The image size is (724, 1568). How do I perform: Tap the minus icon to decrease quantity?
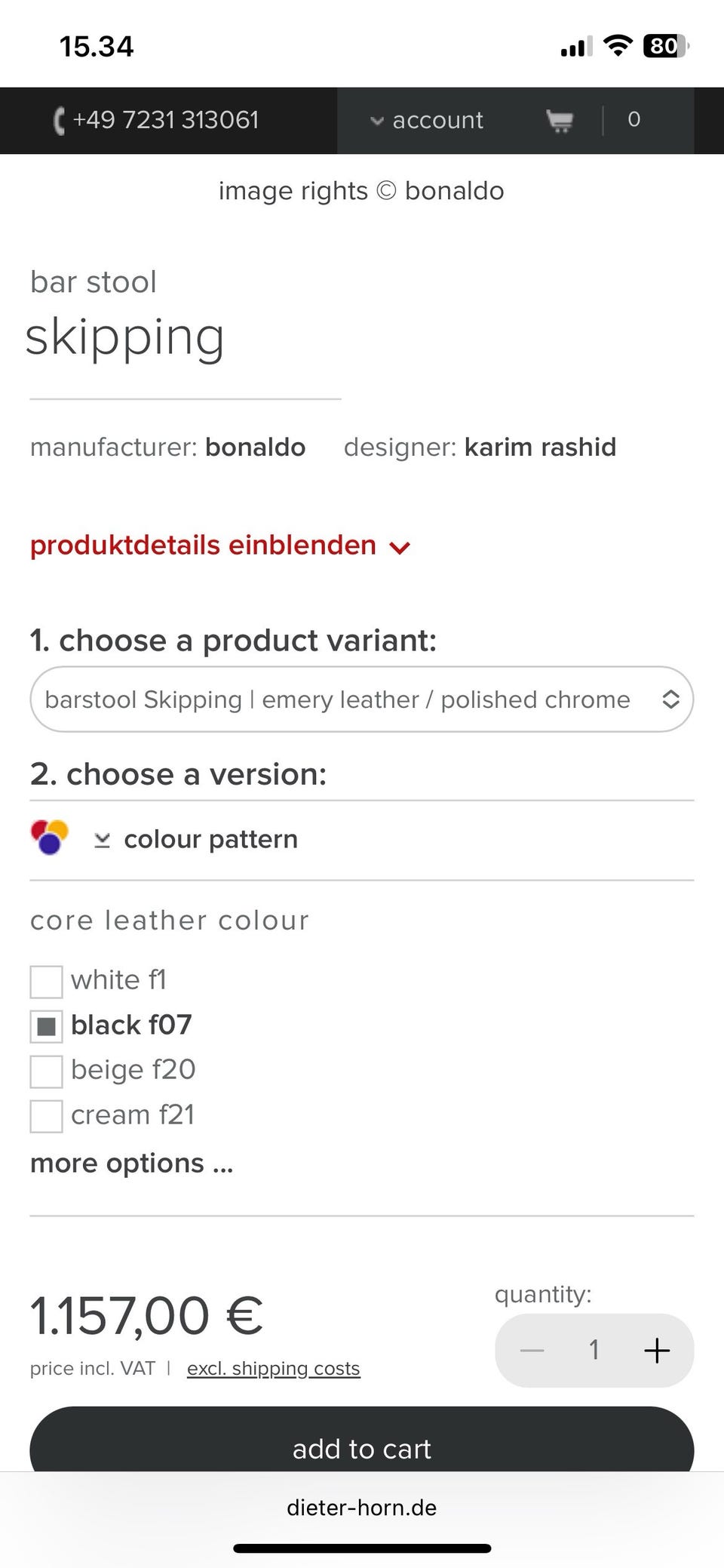[532, 1350]
